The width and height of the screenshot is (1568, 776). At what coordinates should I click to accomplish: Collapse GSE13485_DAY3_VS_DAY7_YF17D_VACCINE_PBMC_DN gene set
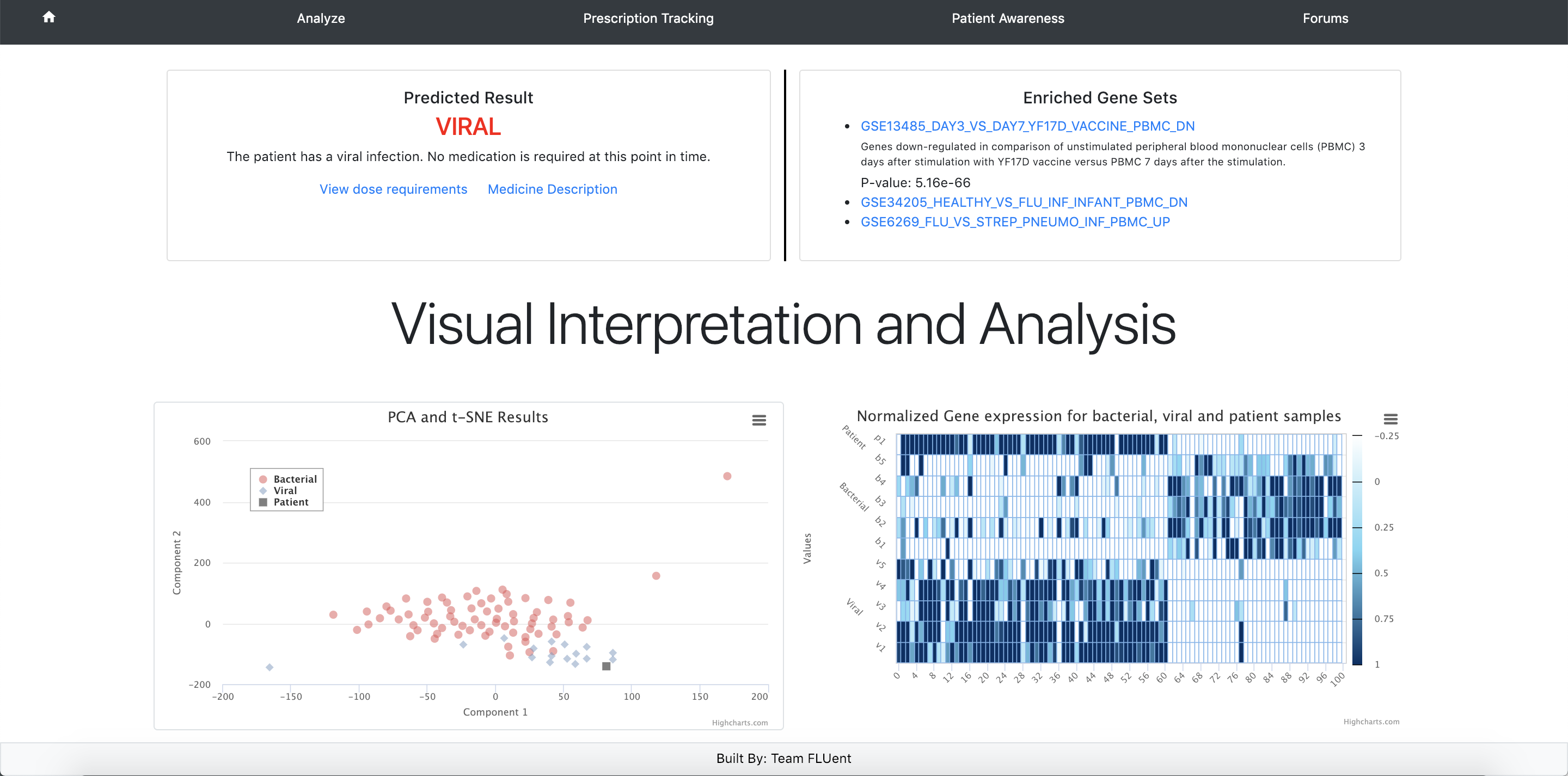[x=1027, y=127]
